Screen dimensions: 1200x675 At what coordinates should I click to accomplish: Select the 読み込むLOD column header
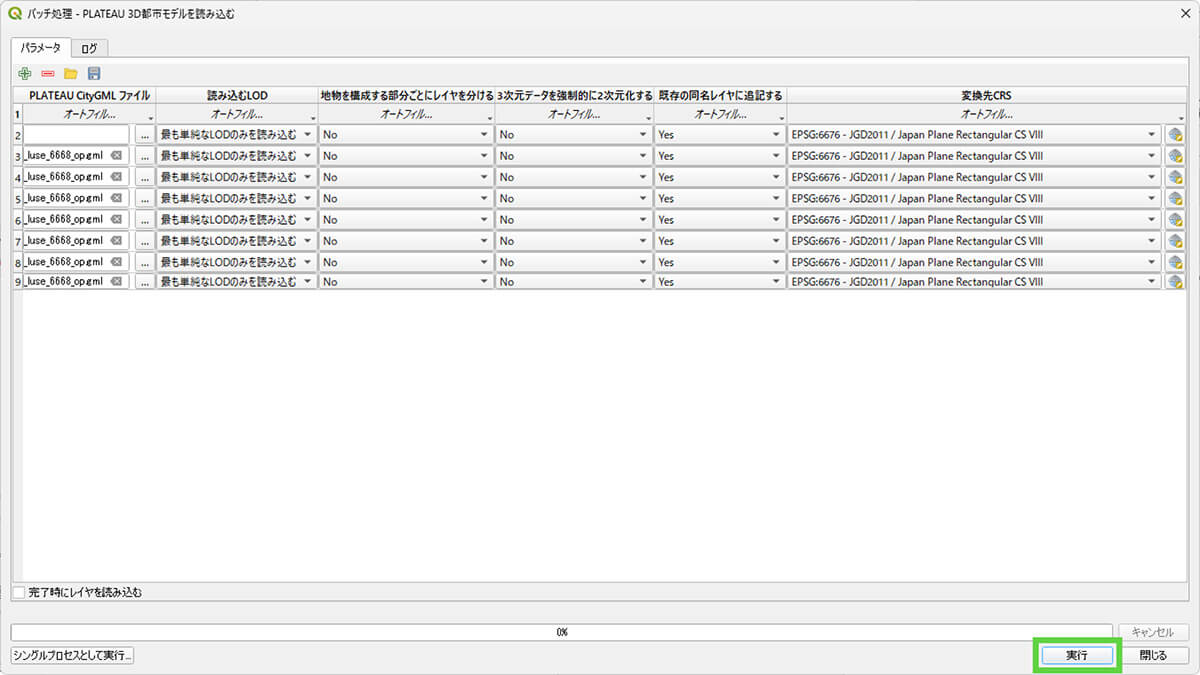coord(237,95)
